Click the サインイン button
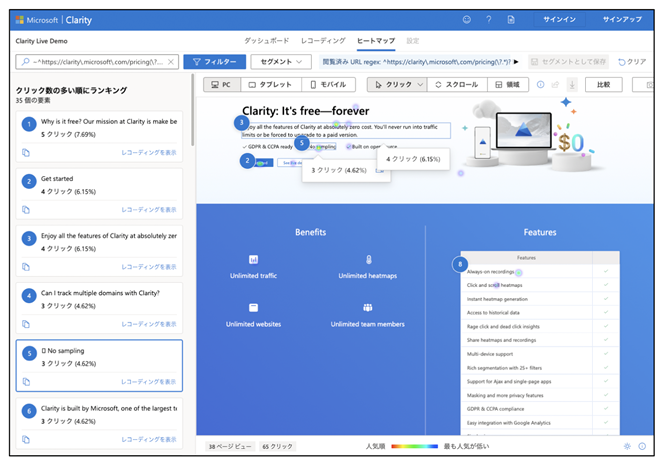This screenshot has width=665, height=466. point(559,20)
